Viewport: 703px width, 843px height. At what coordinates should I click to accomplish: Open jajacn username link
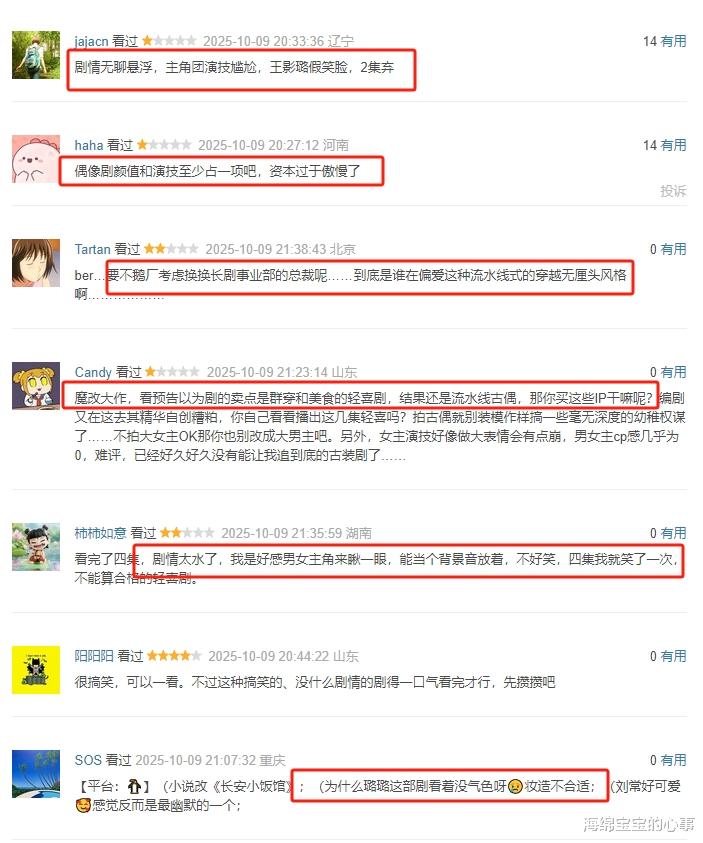coord(91,41)
